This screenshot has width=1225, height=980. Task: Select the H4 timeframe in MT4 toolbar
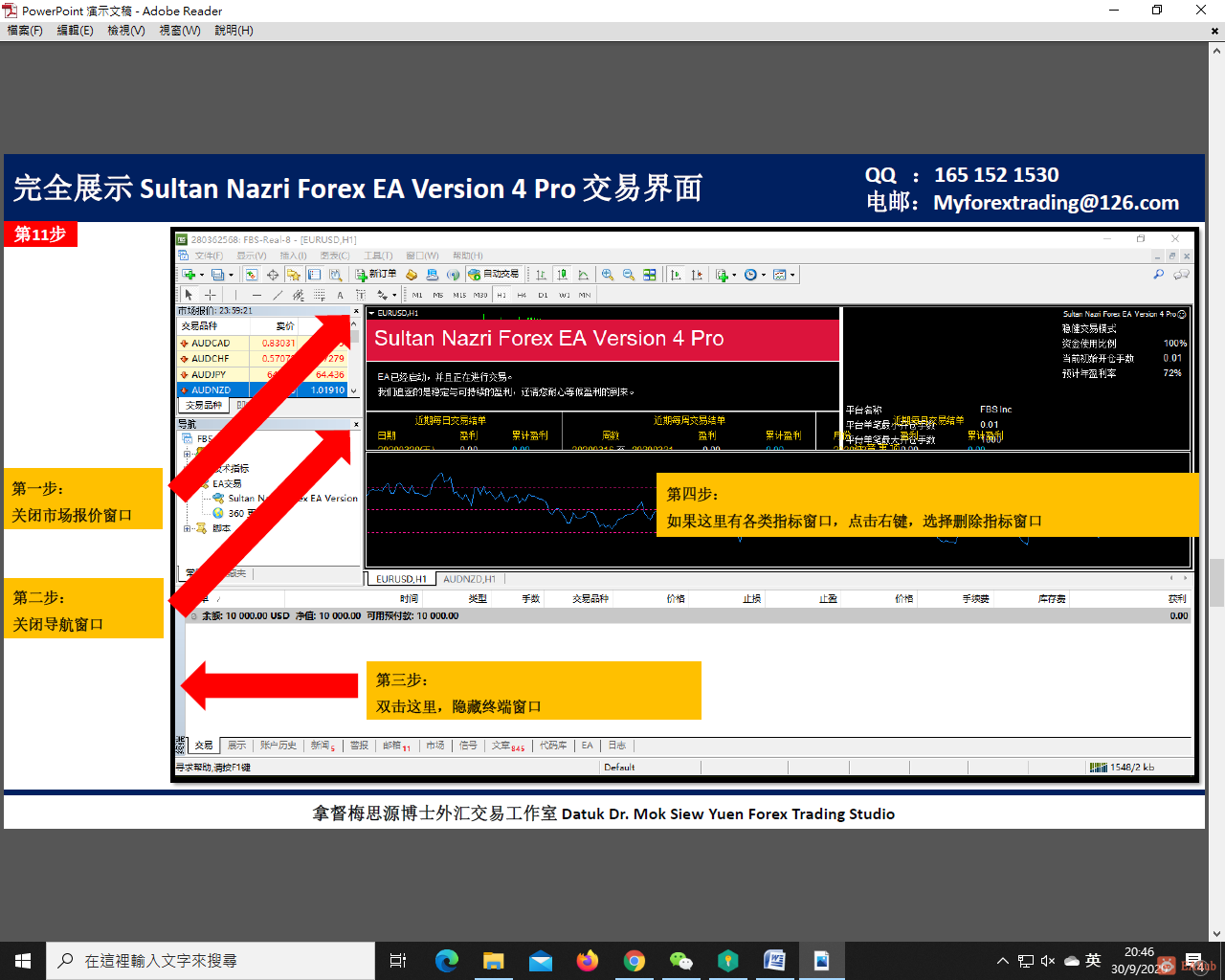click(x=522, y=295)
